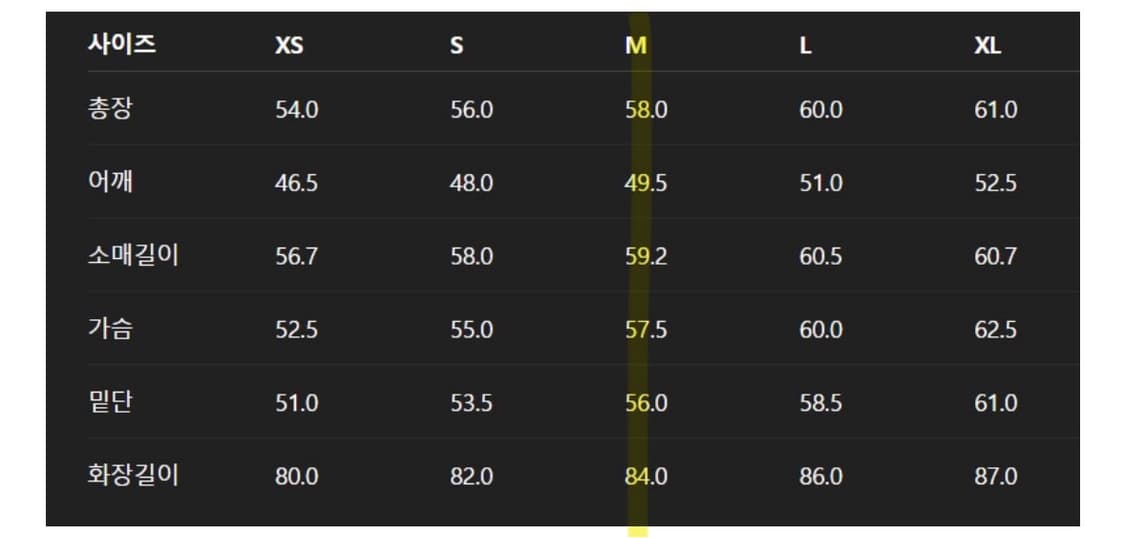Select the 84.0 value in M column
This screenshot has height=538, width=1125.
click(646, 476)
